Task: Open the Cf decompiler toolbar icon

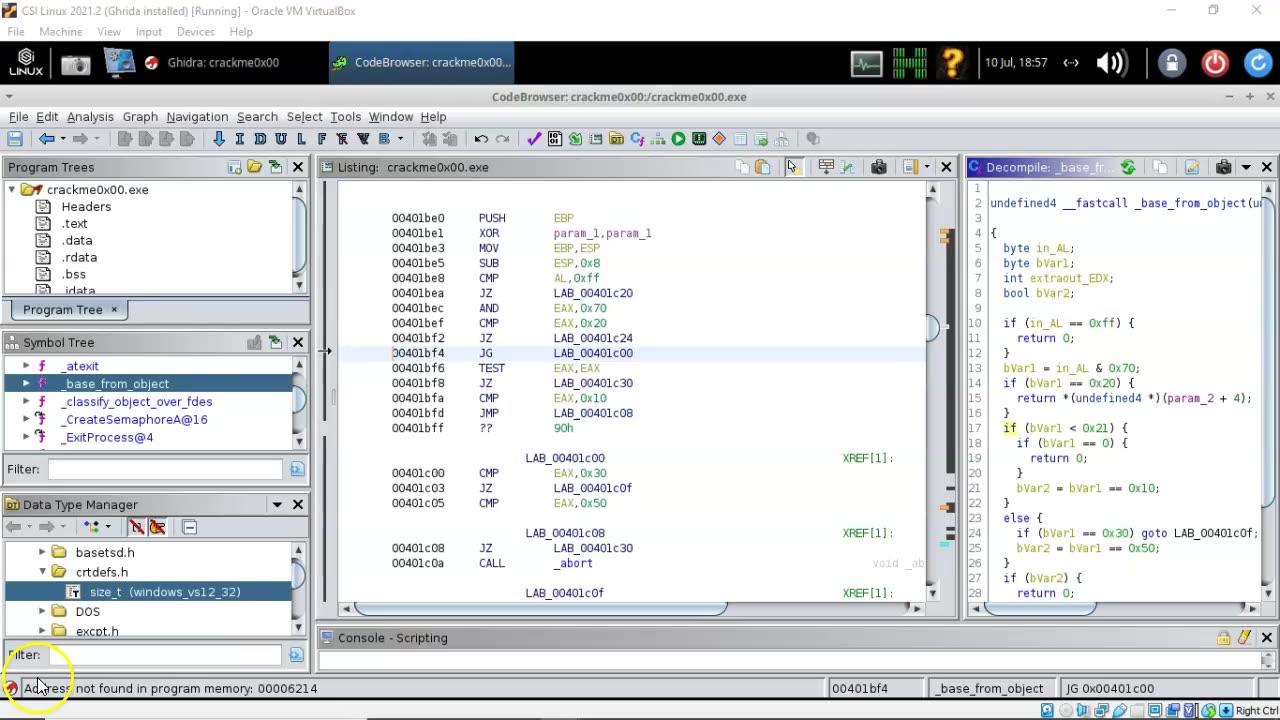Action: [x=637, y=139]
